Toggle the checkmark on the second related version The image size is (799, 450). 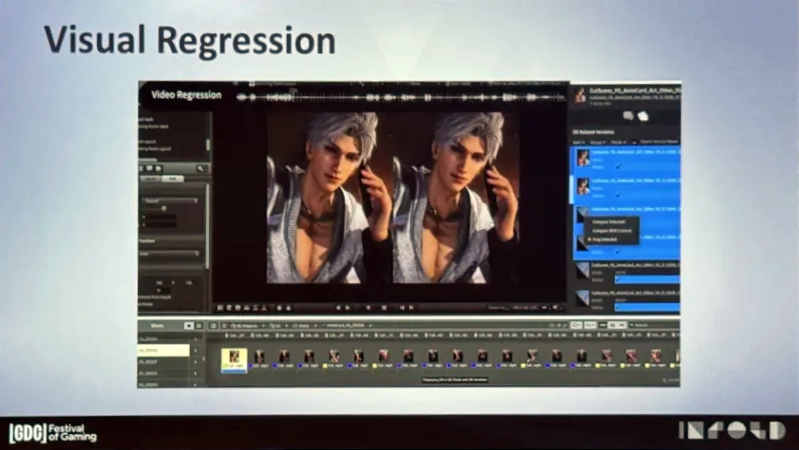pos(619,195)
